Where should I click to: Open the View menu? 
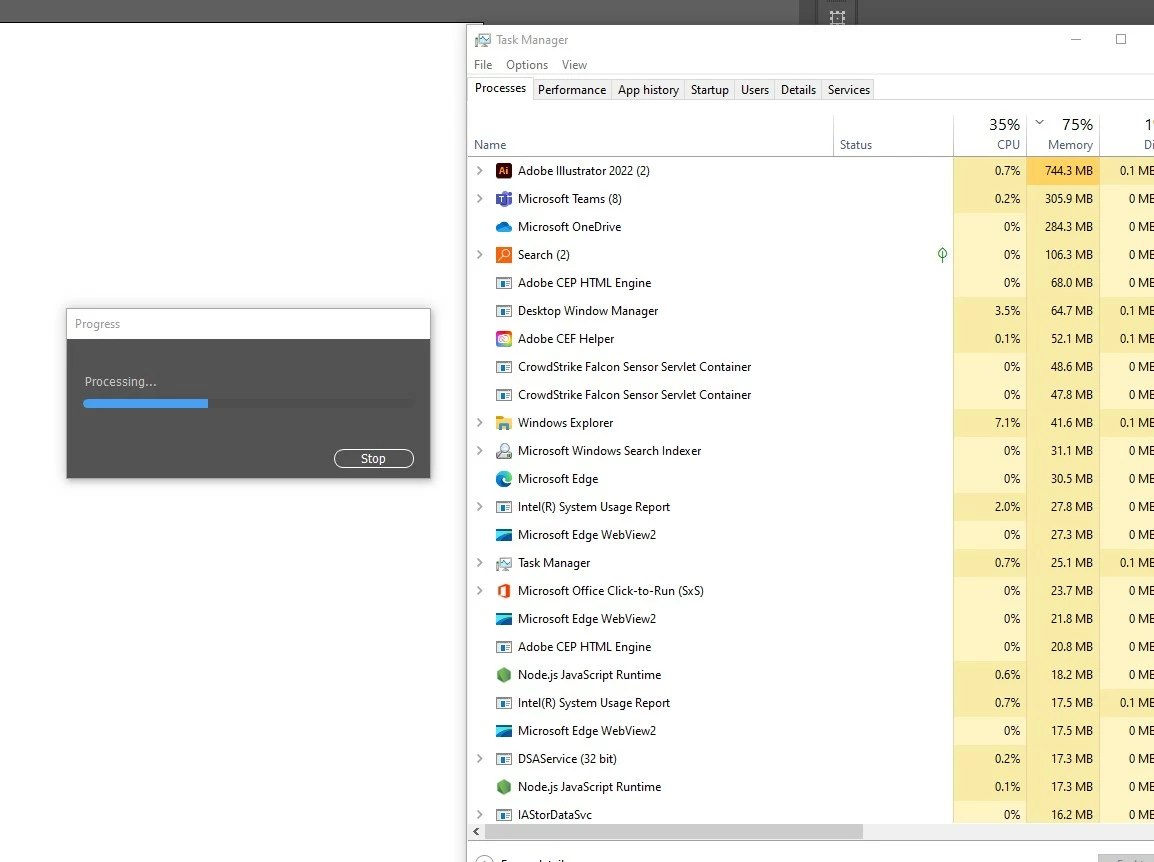point(574,65)
